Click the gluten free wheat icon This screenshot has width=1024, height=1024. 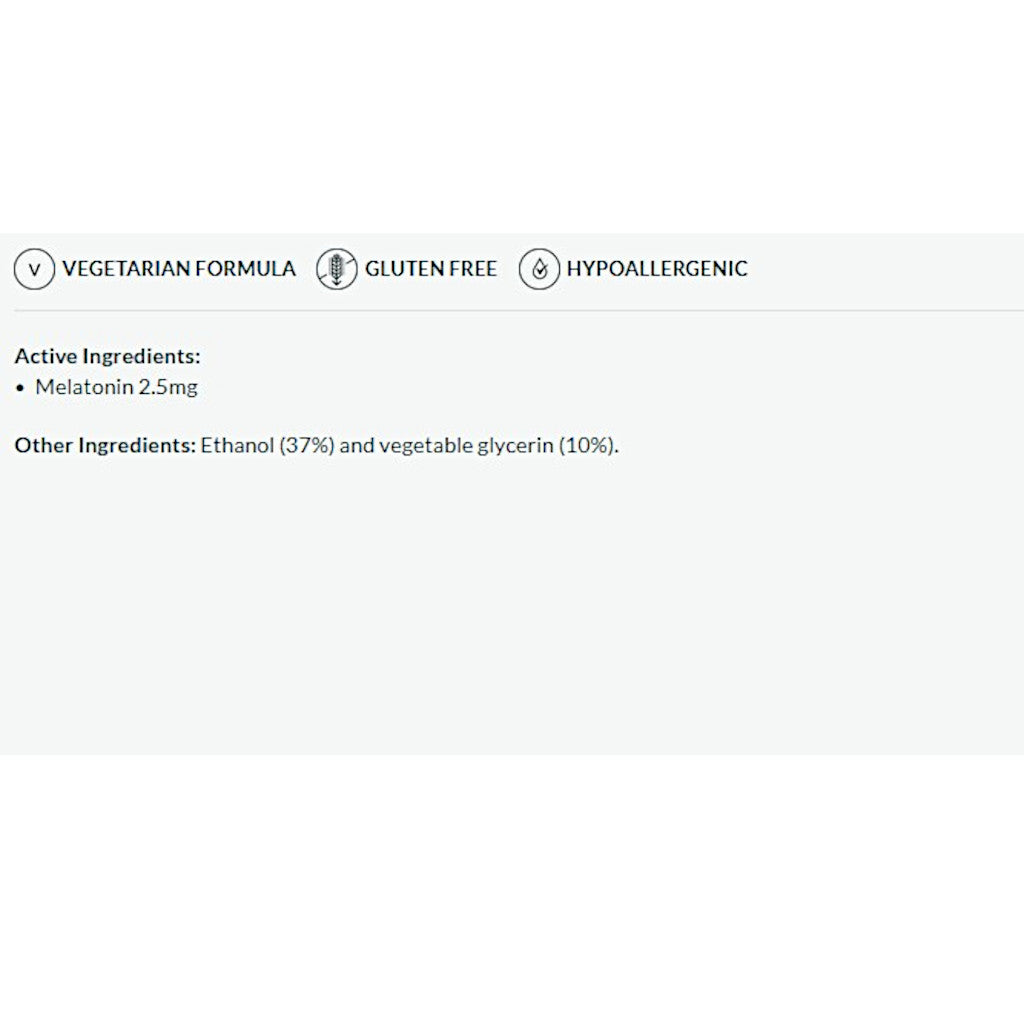point(337,269)
